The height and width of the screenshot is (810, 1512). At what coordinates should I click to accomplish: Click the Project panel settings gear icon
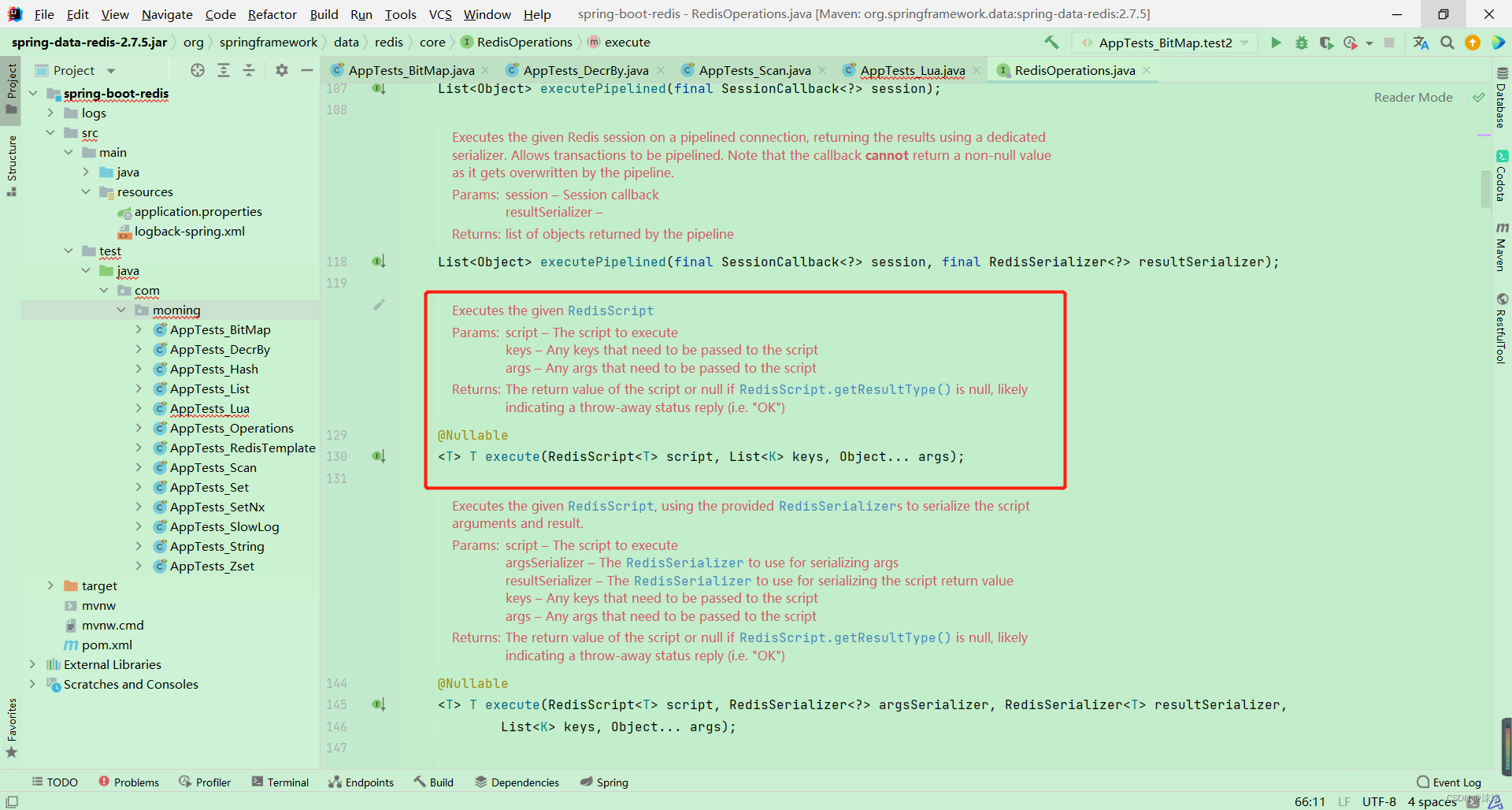tap(281, 70)
